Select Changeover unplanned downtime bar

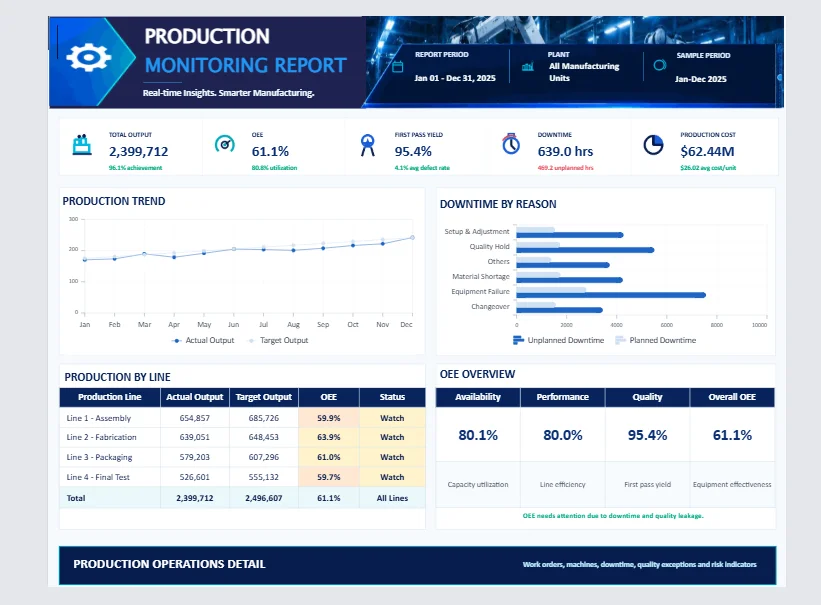pyautogui.click(x=559, y=310)
